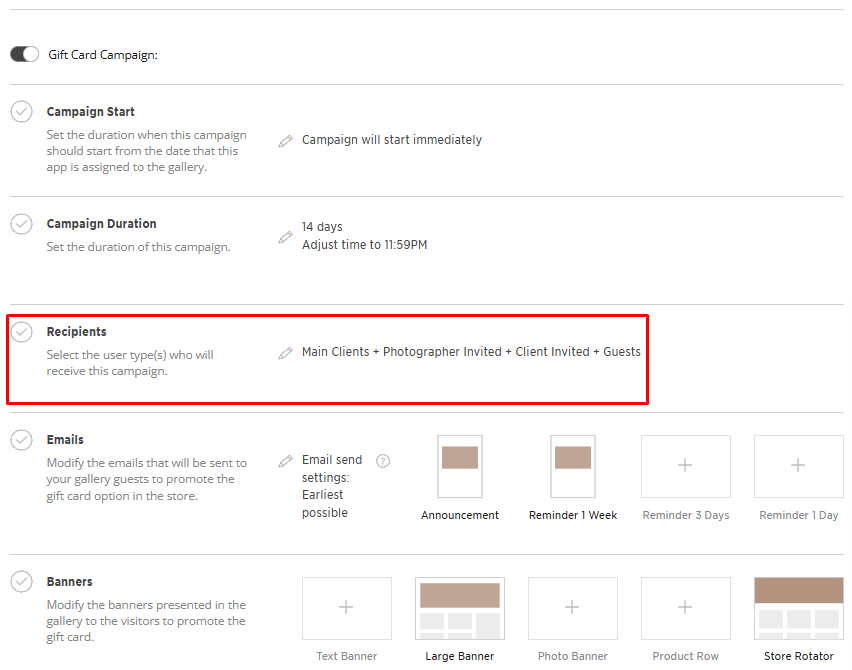This screenshot has width=852, height=670.
Task: Open the Reminder 1 Week email thumbnail
Action: pos(573,466)
